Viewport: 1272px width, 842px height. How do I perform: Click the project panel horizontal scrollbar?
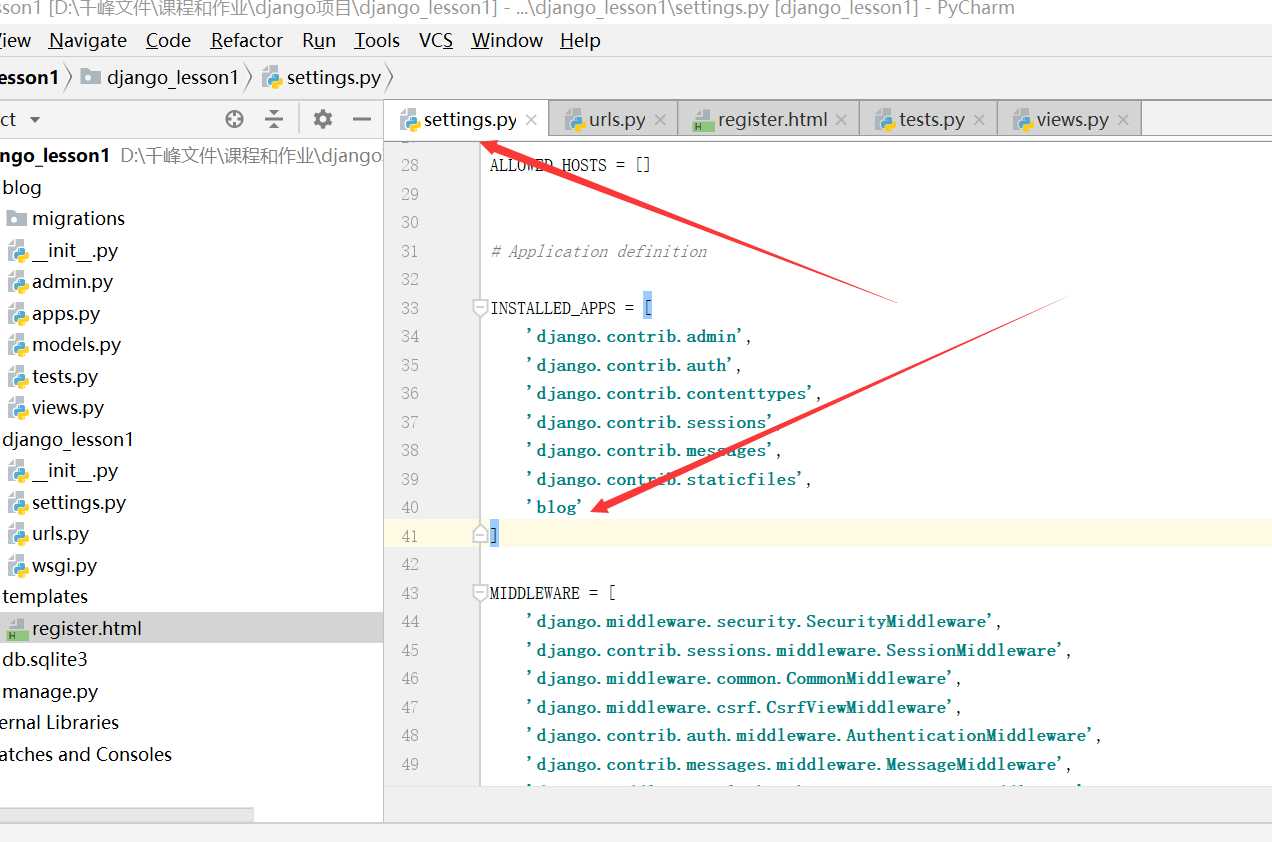point(127,814)
